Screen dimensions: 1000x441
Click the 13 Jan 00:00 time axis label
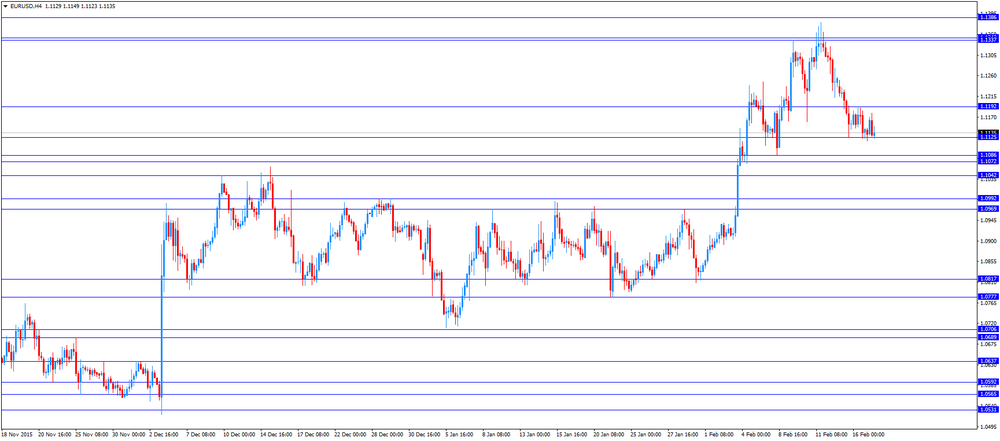tap(534, 435)
